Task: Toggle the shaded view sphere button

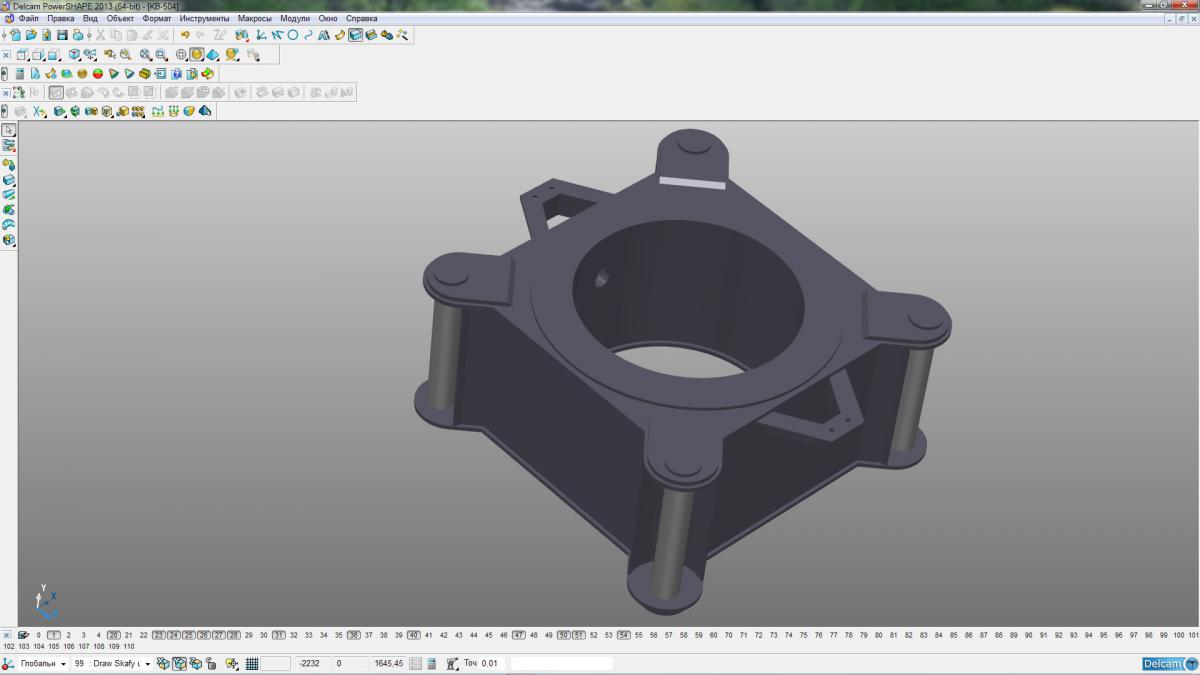Action: tap(197, 55)
